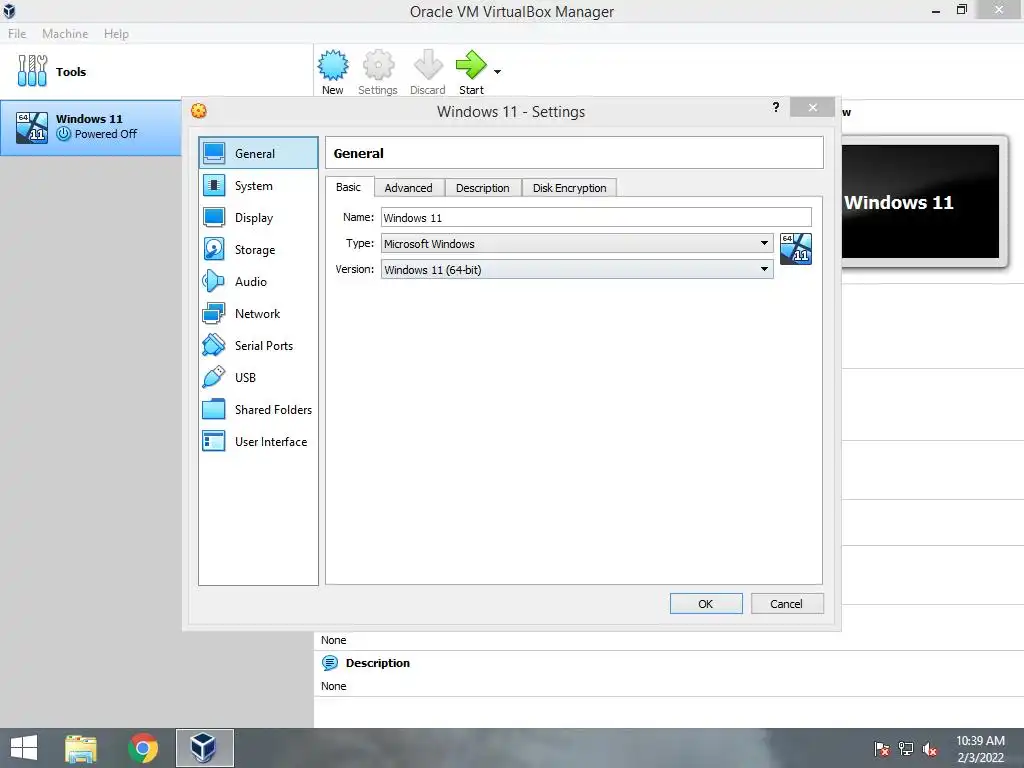Expand the Version dropdown
This screenshot has height=768, width=1024.
coord(764,269)
